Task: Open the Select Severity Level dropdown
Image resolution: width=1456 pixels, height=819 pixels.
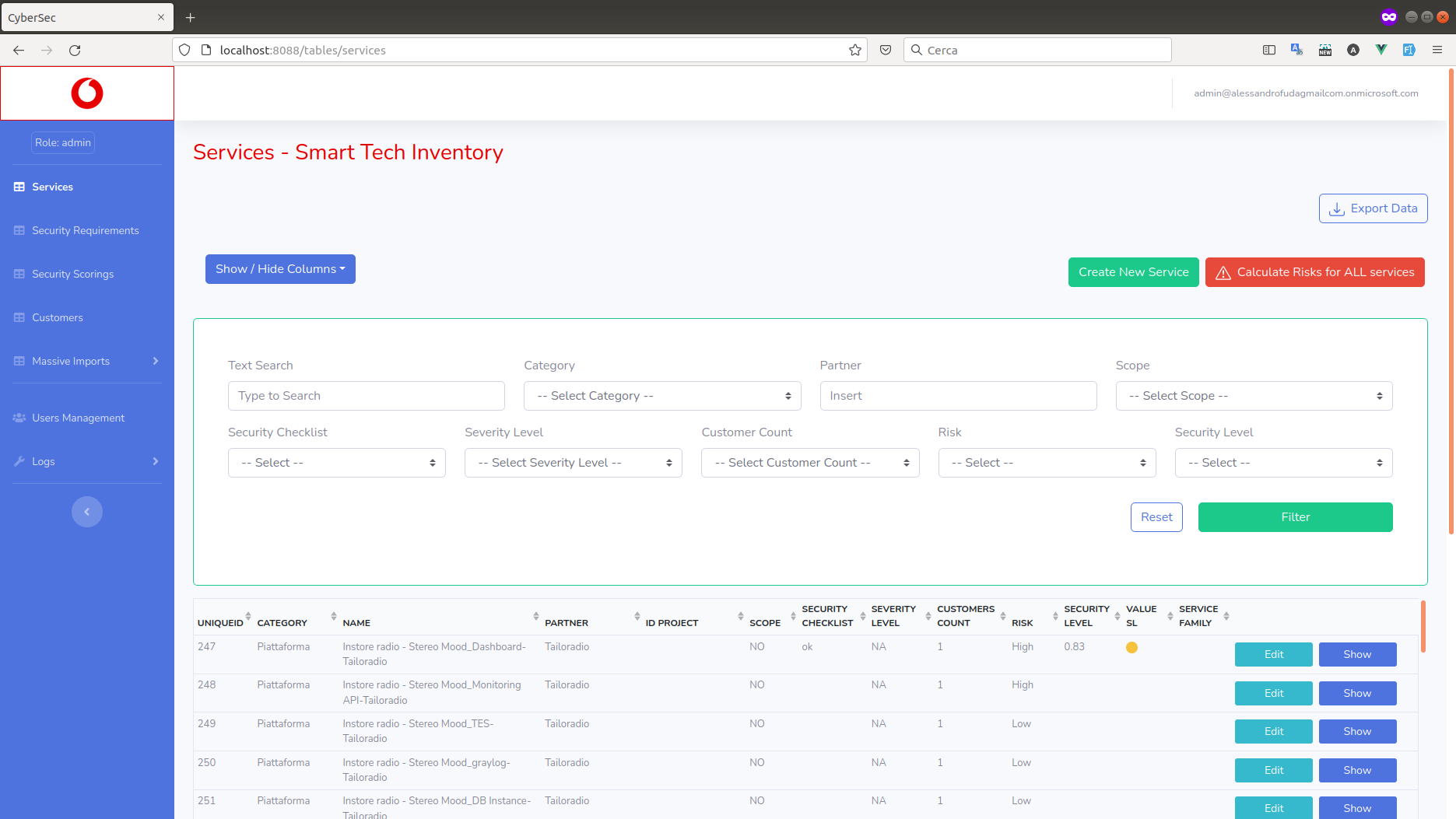Action: click(573, 463)
